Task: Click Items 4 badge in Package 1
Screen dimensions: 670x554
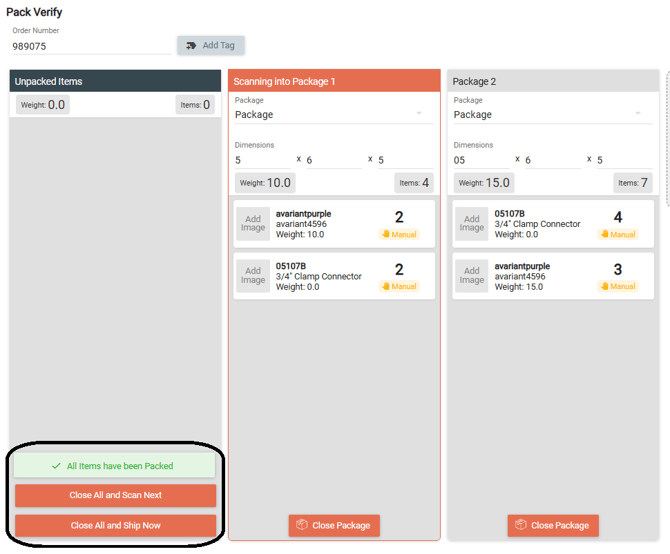Action: pos(414,183)
